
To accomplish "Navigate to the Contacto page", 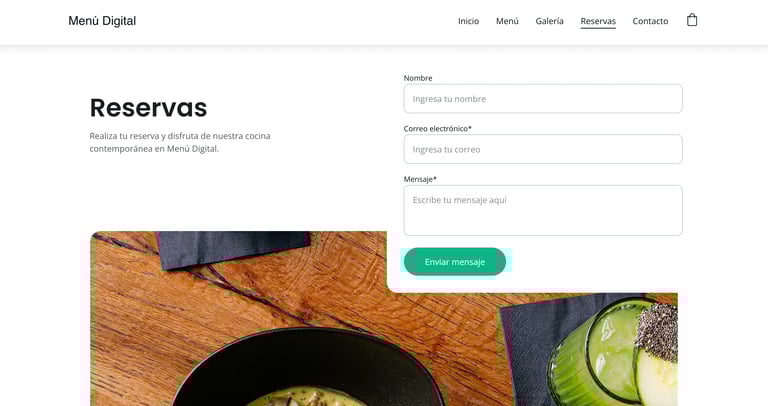I will (x=650, y=21).
